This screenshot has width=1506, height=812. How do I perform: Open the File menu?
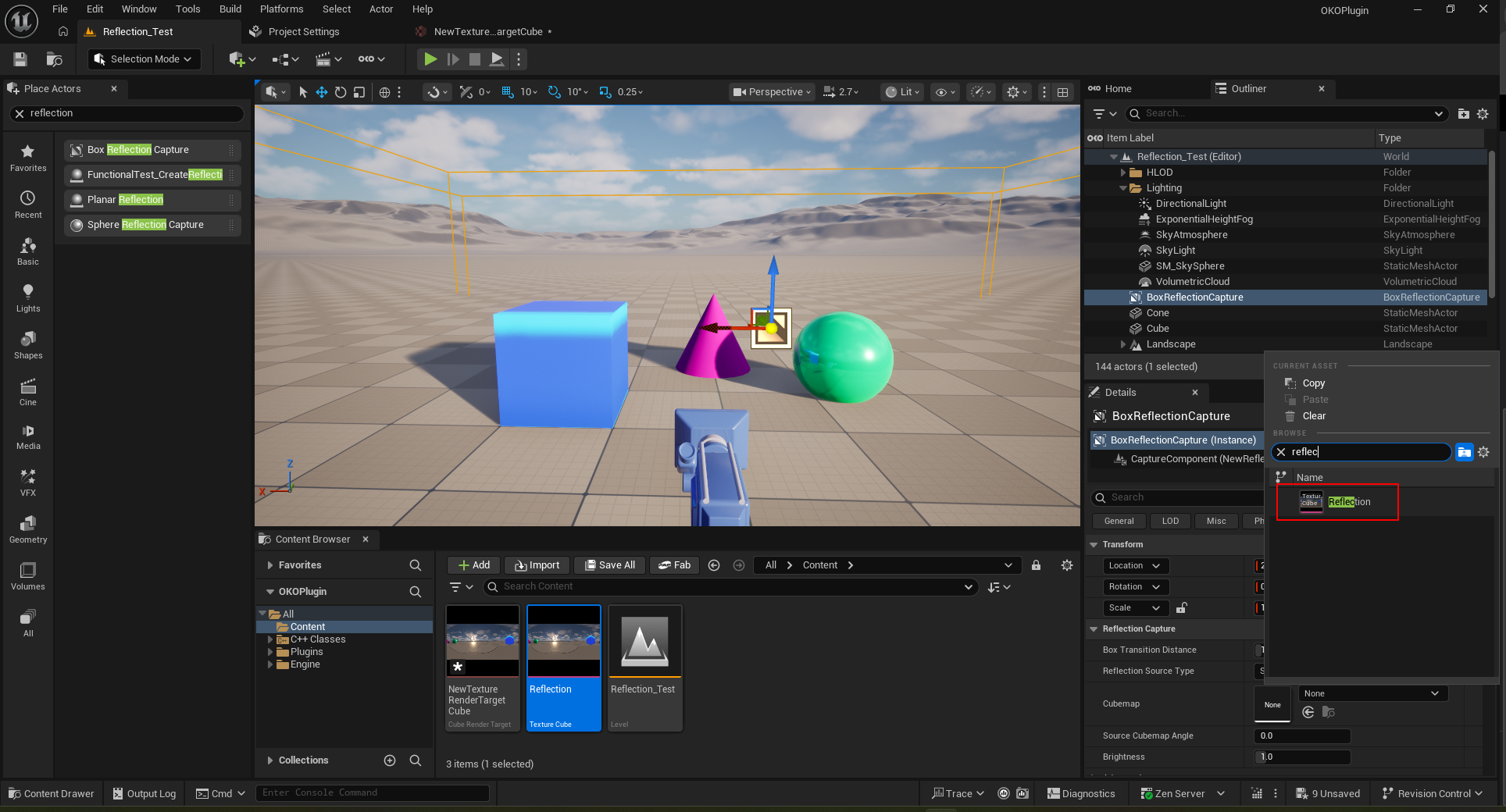(60, 9)
